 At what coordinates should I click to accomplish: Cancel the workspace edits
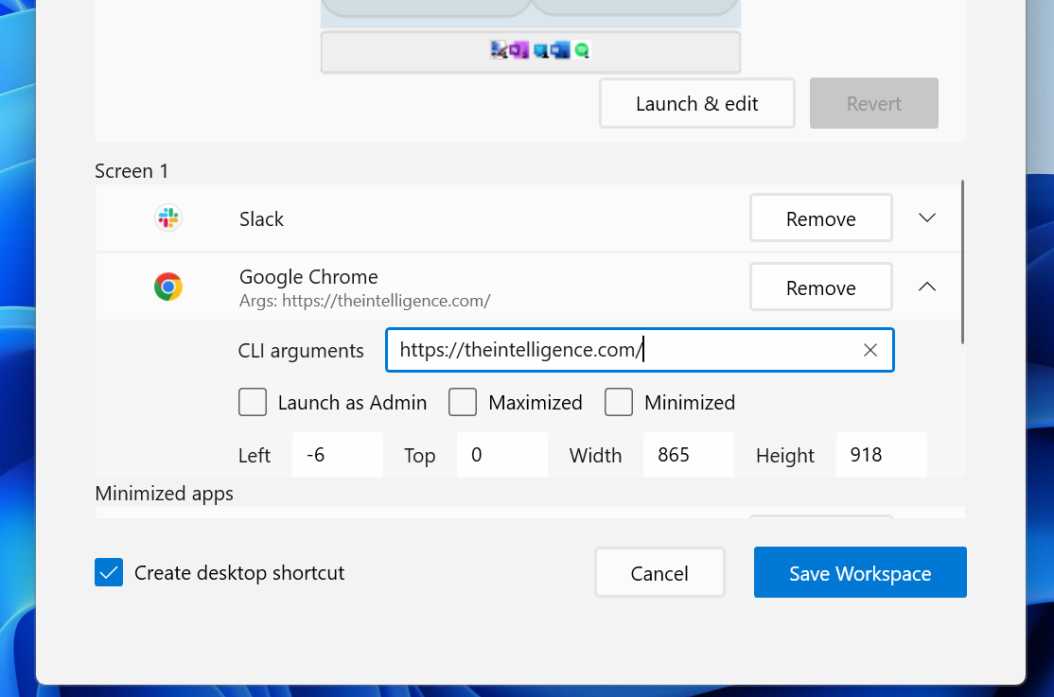click(659, 572)
